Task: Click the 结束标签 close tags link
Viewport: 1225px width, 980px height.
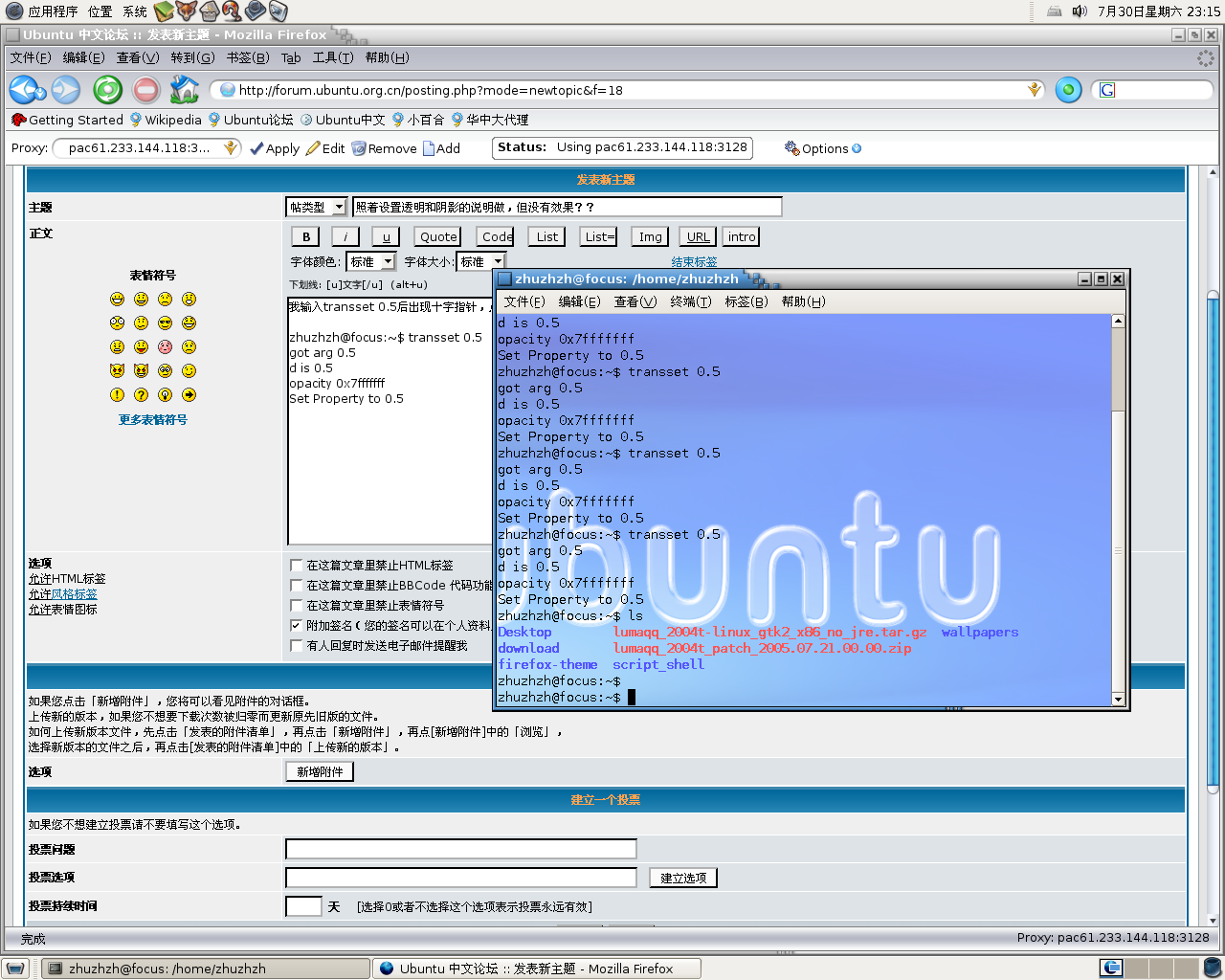Action: (x=695, y=261)
